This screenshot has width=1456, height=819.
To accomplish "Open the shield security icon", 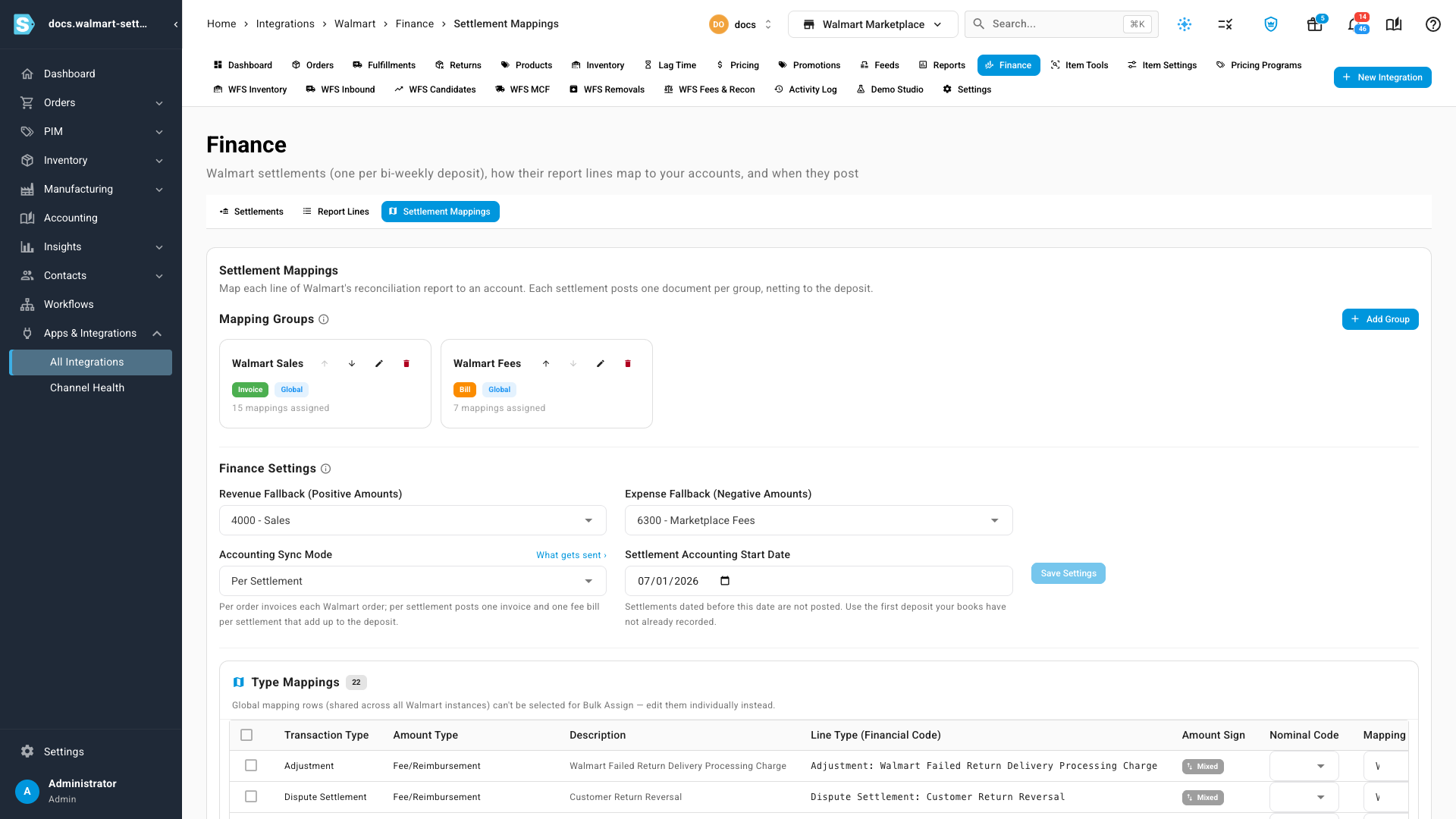I will (1271, 24).
